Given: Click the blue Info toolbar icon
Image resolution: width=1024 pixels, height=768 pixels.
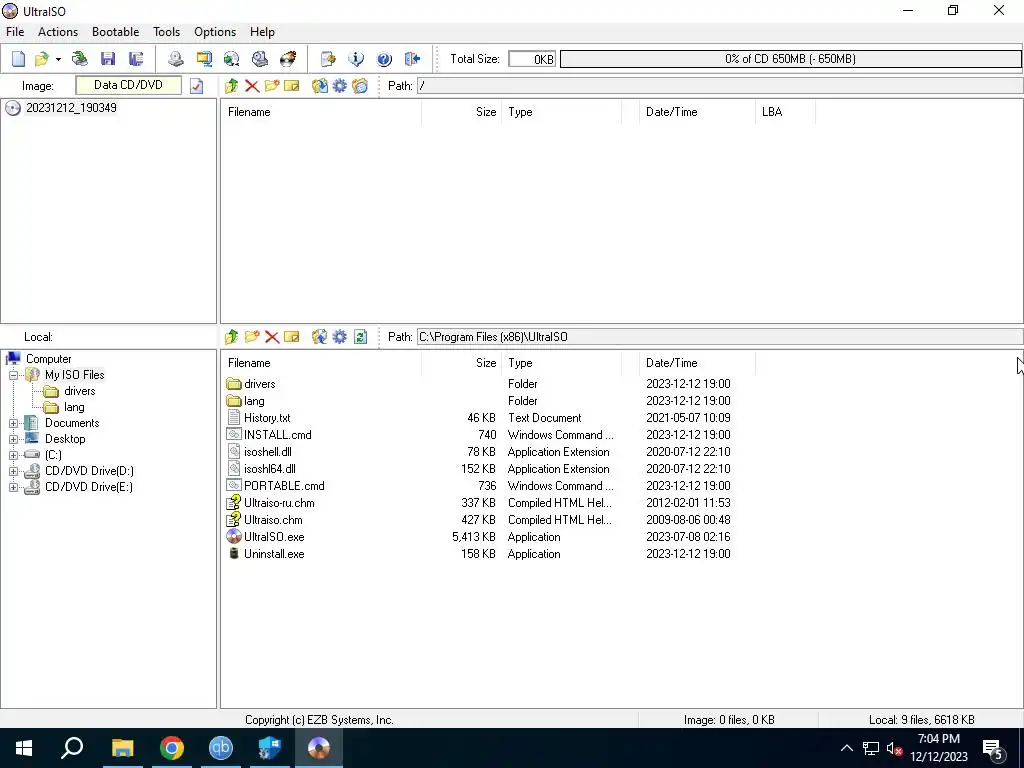Looking at the screenshot, I should tap(356, 59).
